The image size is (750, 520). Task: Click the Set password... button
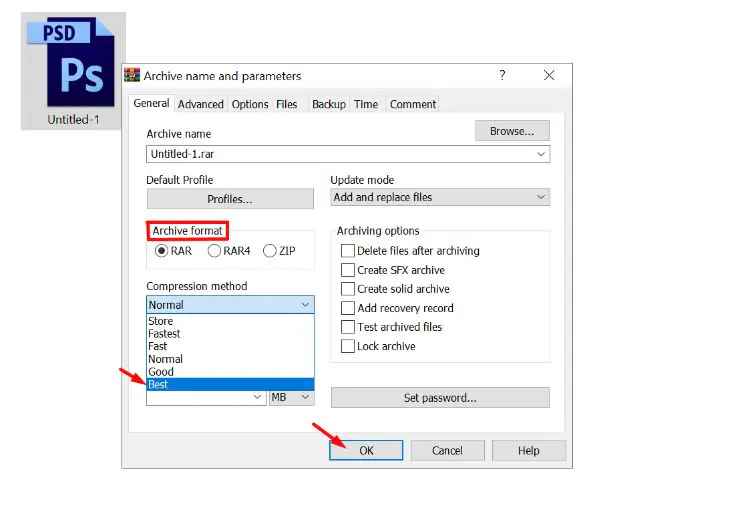(x=440, y=398)
